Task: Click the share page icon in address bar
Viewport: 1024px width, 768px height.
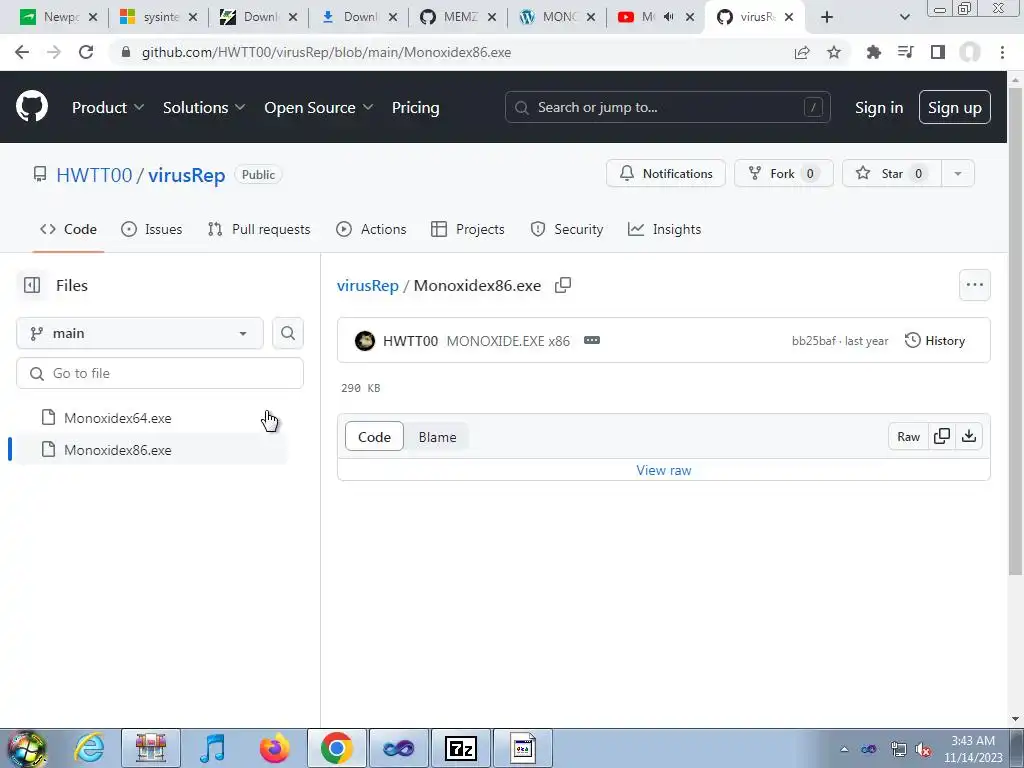Action: (x=802, y=52)
